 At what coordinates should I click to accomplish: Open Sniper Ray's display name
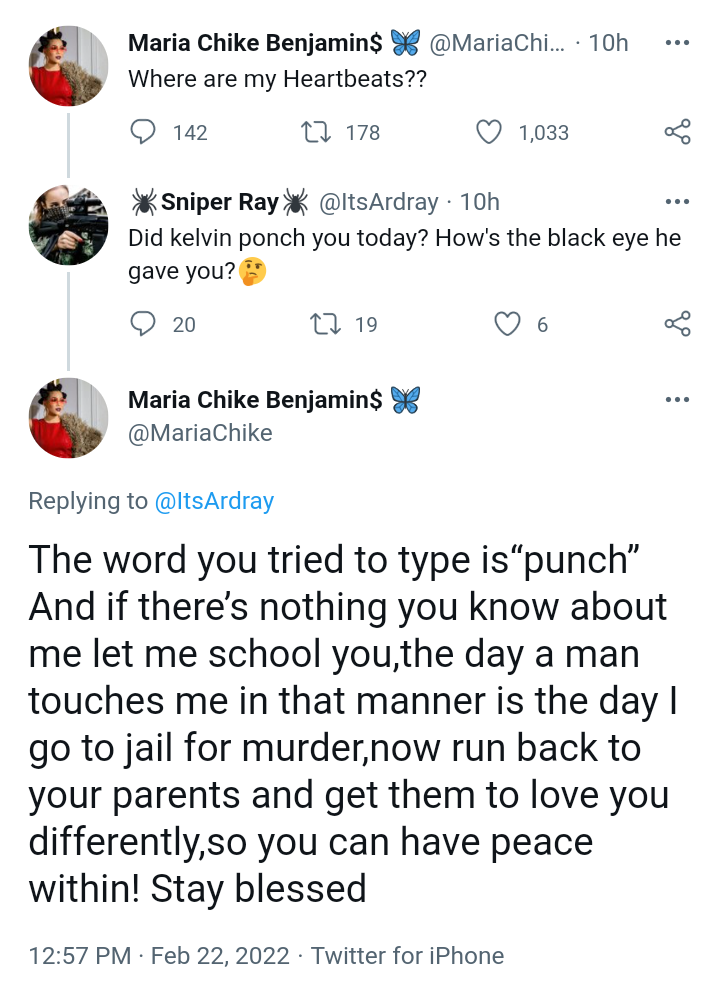point(220,202)
